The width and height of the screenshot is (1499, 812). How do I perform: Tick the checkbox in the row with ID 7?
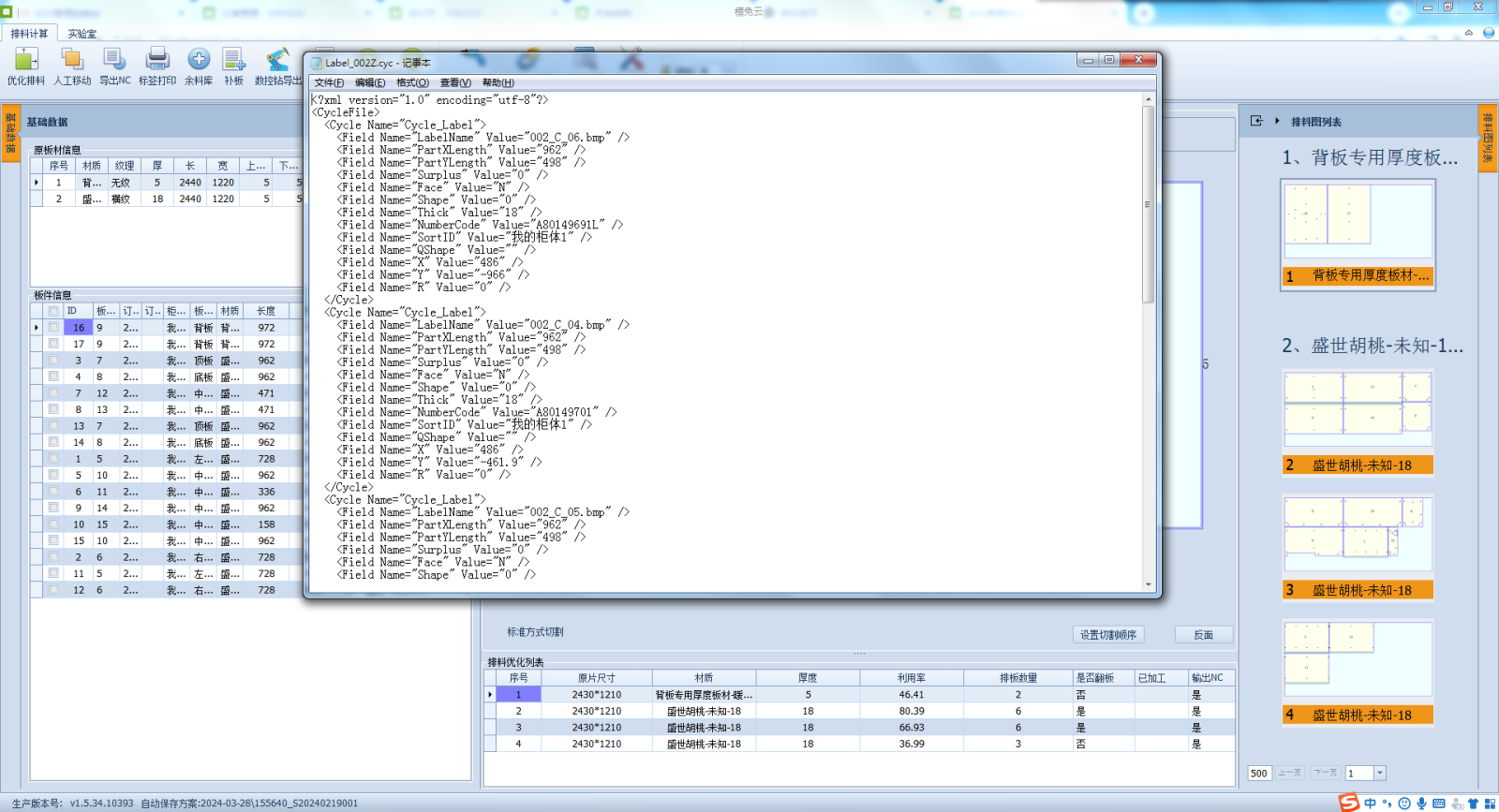(x=53, y=393)
